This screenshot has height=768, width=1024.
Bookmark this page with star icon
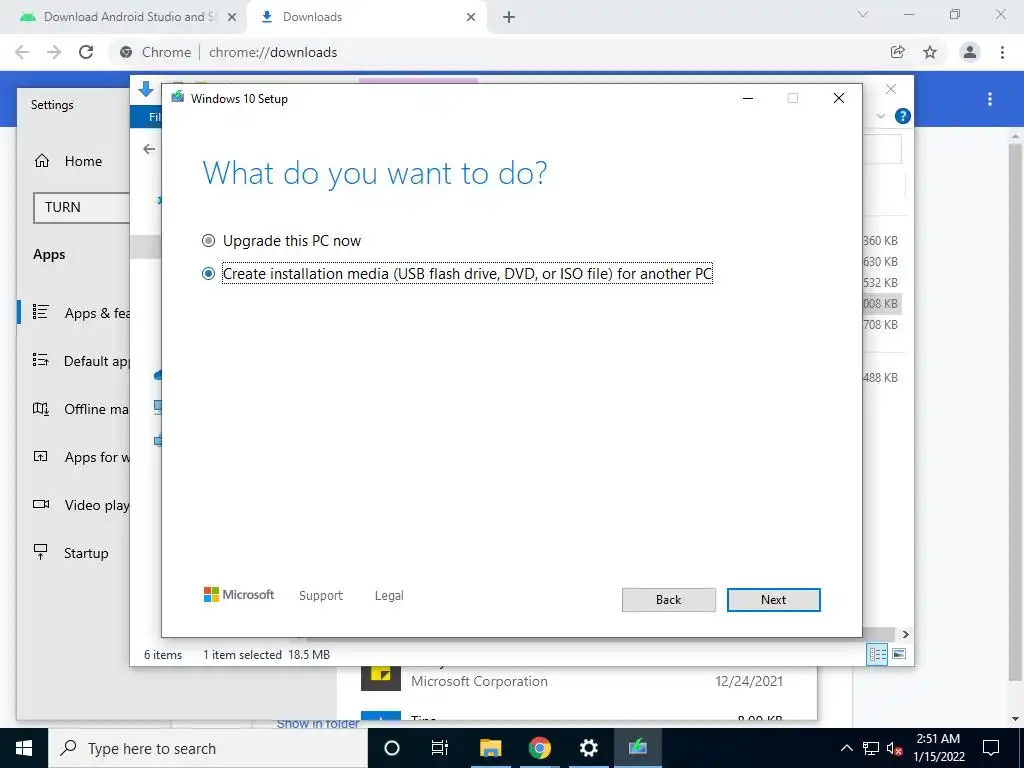click(x=930, y=52)
